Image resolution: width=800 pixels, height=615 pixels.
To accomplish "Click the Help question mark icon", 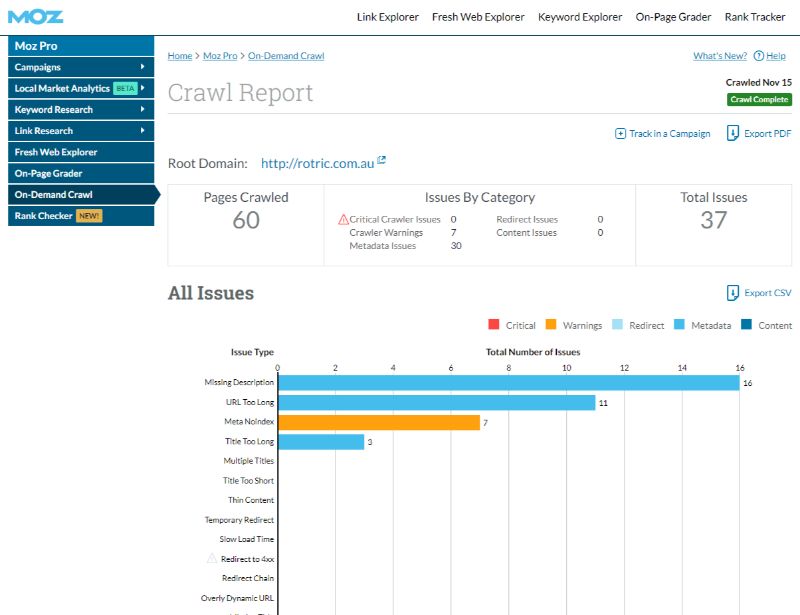I will [x=759, y=56].
